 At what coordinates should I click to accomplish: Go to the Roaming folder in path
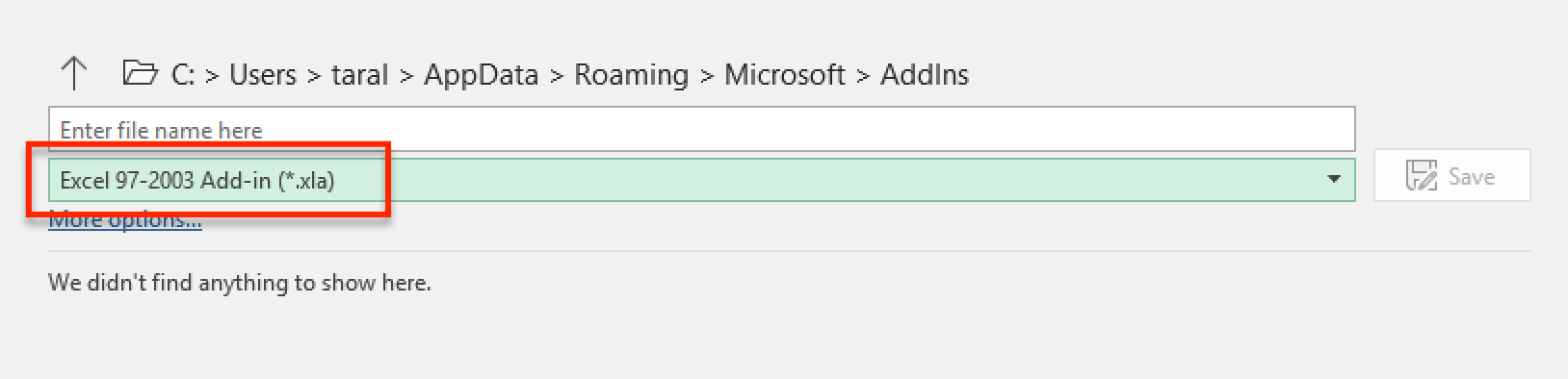(x=631, y=75)
